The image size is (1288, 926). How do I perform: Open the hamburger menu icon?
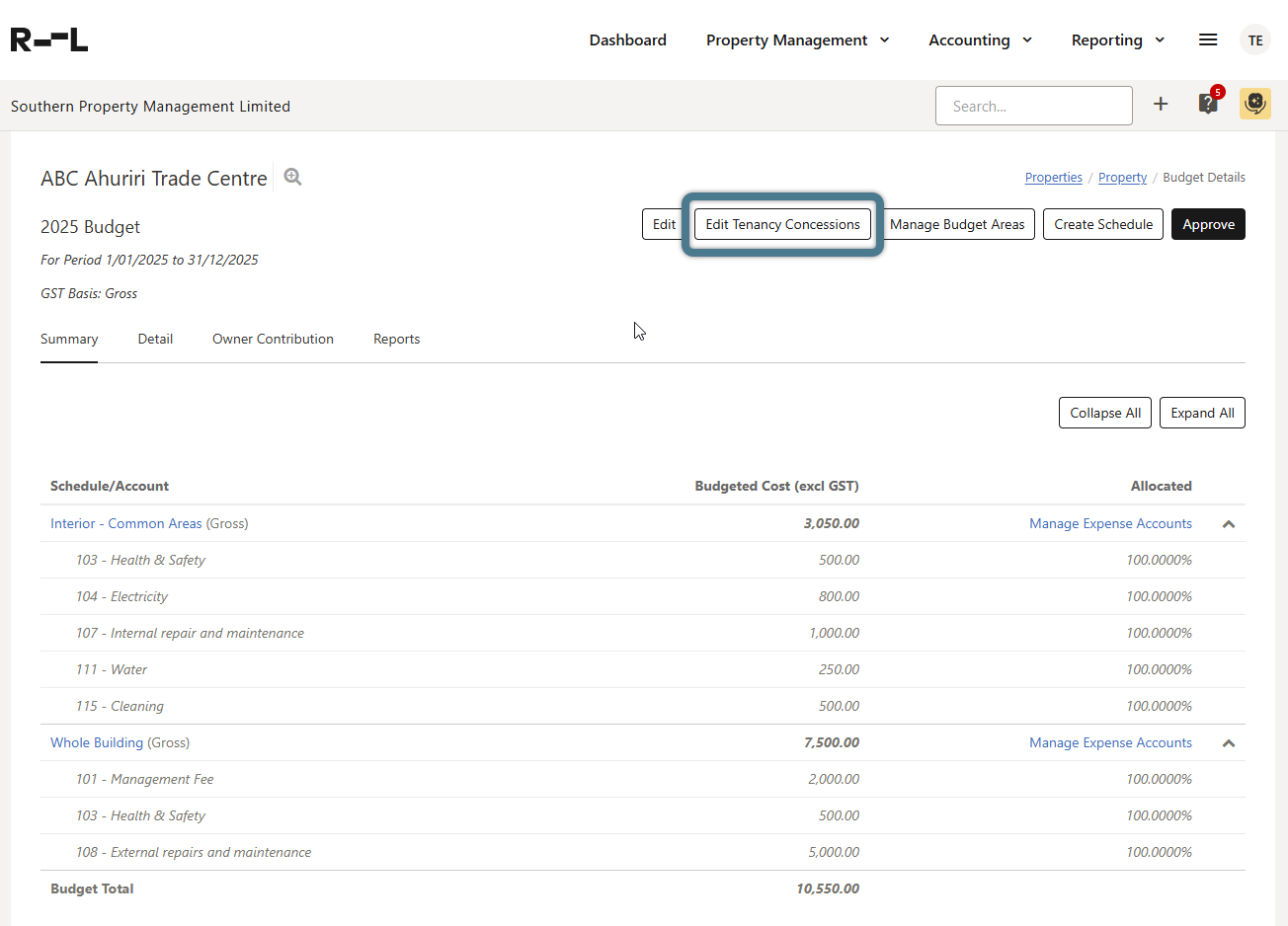[x=1207, y=39]
